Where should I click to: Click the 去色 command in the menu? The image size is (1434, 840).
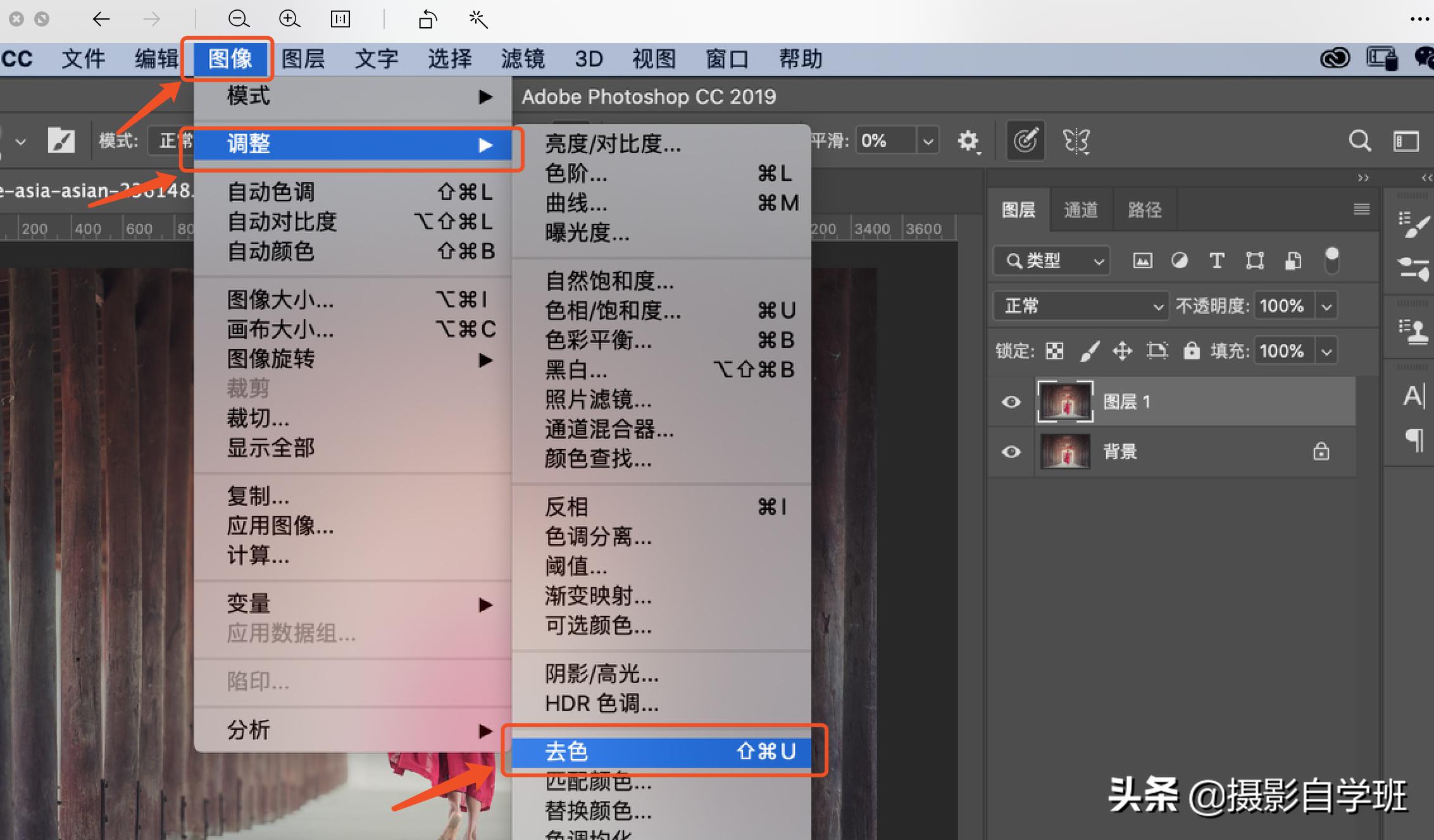coord(566,751)
